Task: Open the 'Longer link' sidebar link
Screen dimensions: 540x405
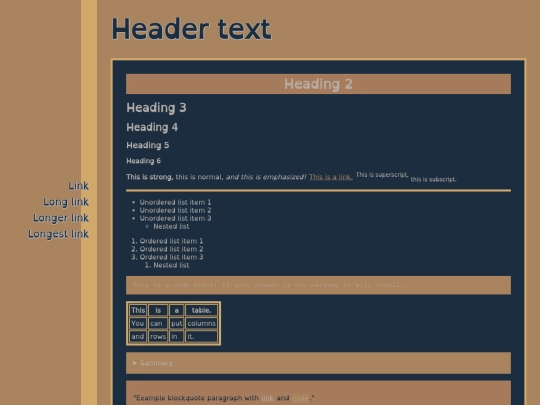Action: (61, 218)
